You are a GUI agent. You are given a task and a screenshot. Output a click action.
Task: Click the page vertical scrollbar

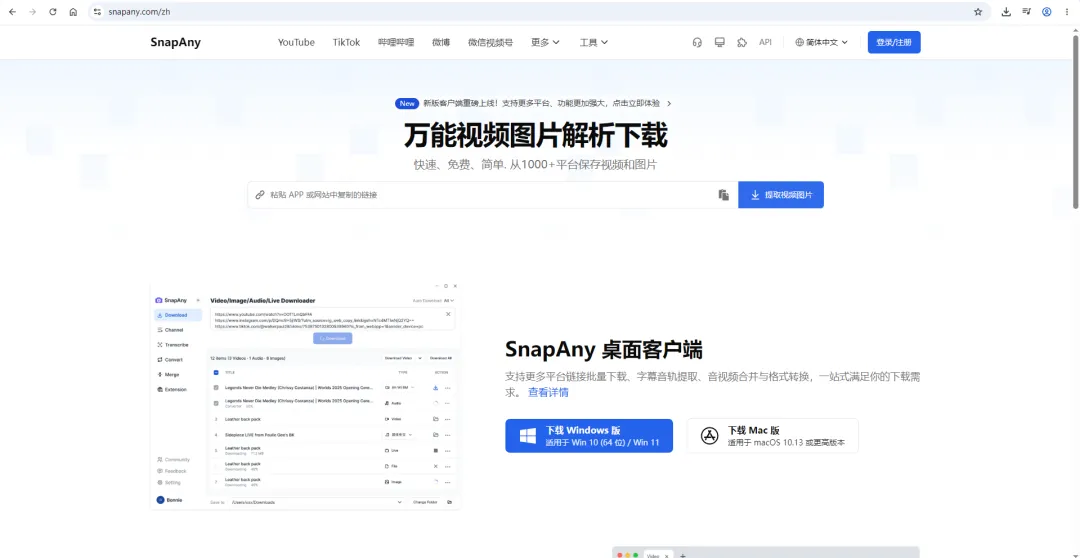(x=1075, y=121)
